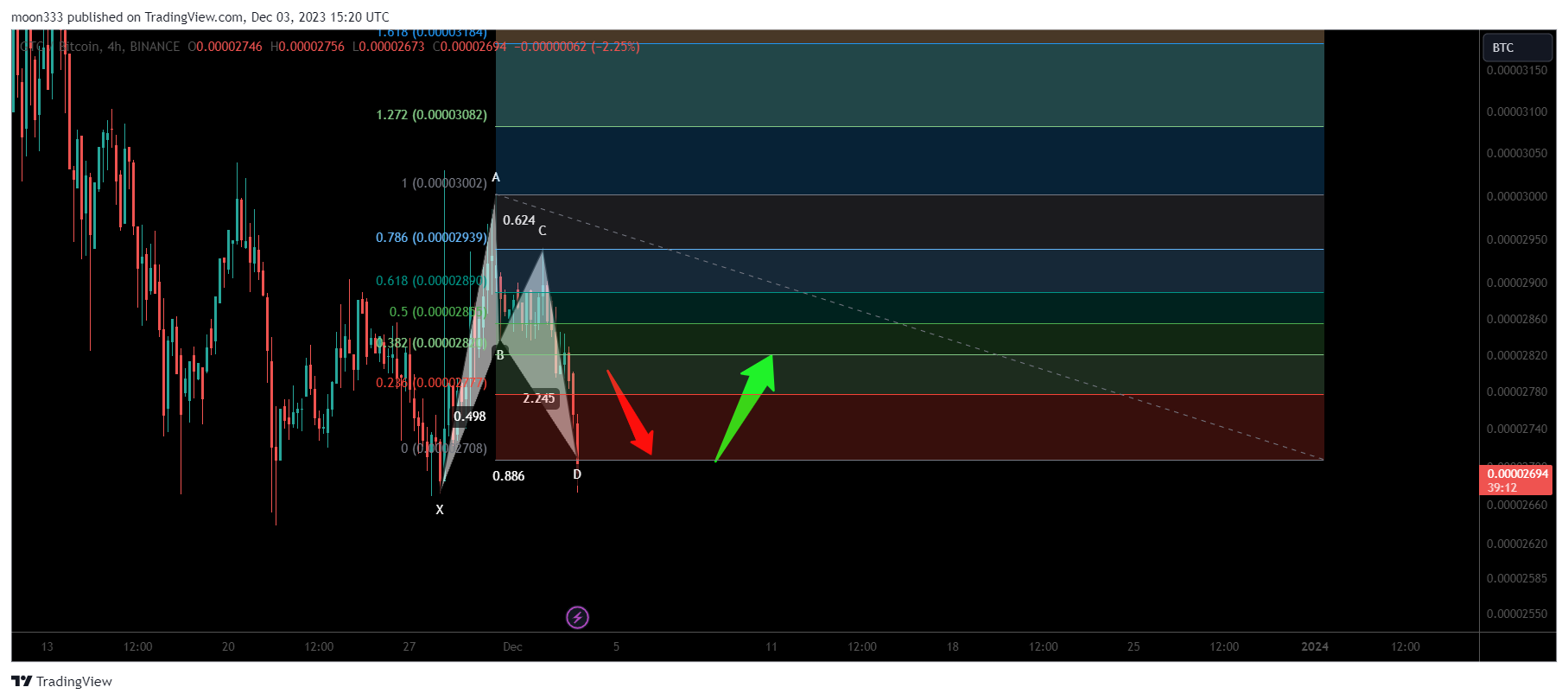Click the purple lightning bolt event icon

click(577, 617)
